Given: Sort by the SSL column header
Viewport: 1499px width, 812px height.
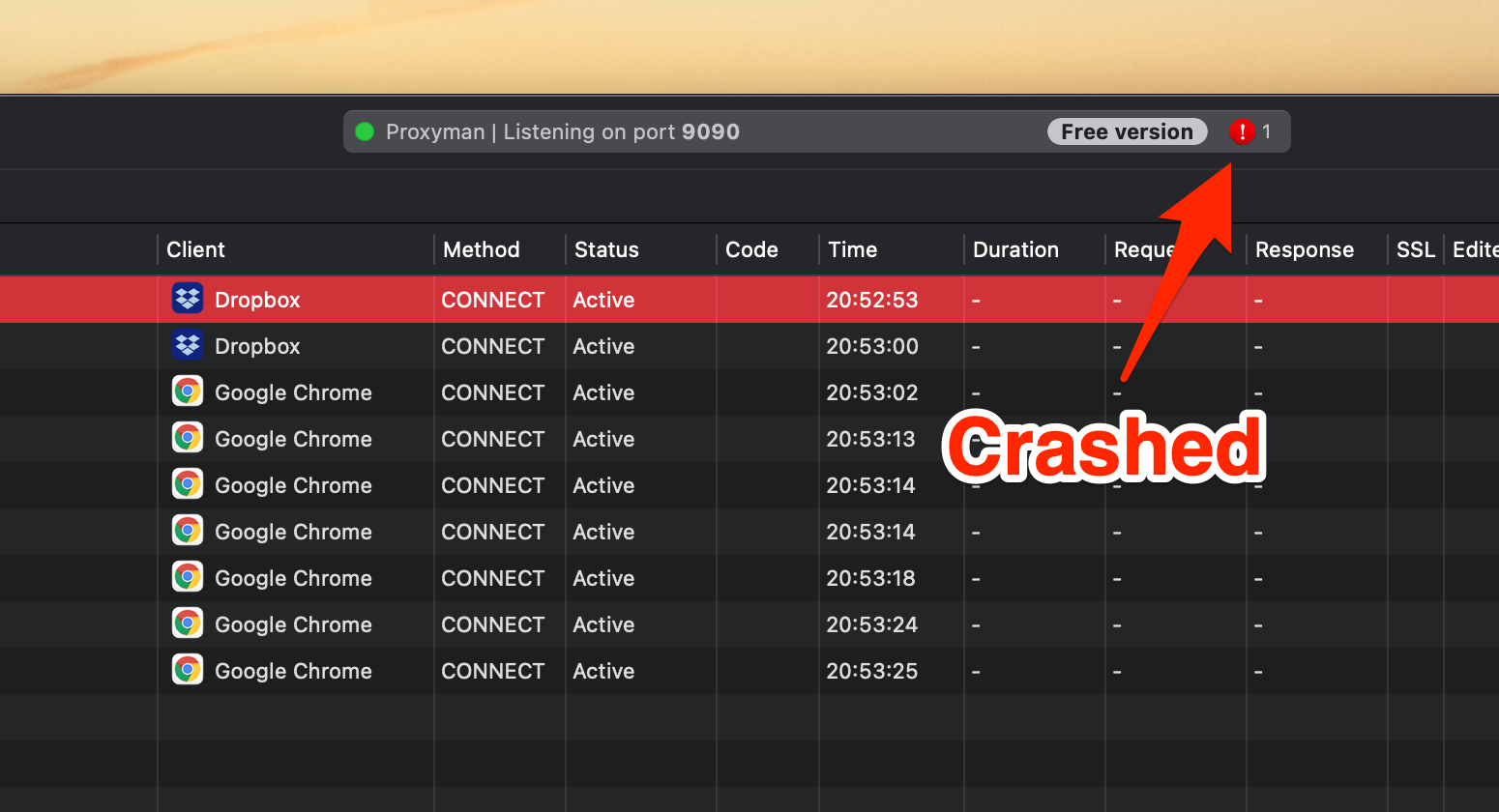Looking at the screenshot, I should pos(1416,249).
